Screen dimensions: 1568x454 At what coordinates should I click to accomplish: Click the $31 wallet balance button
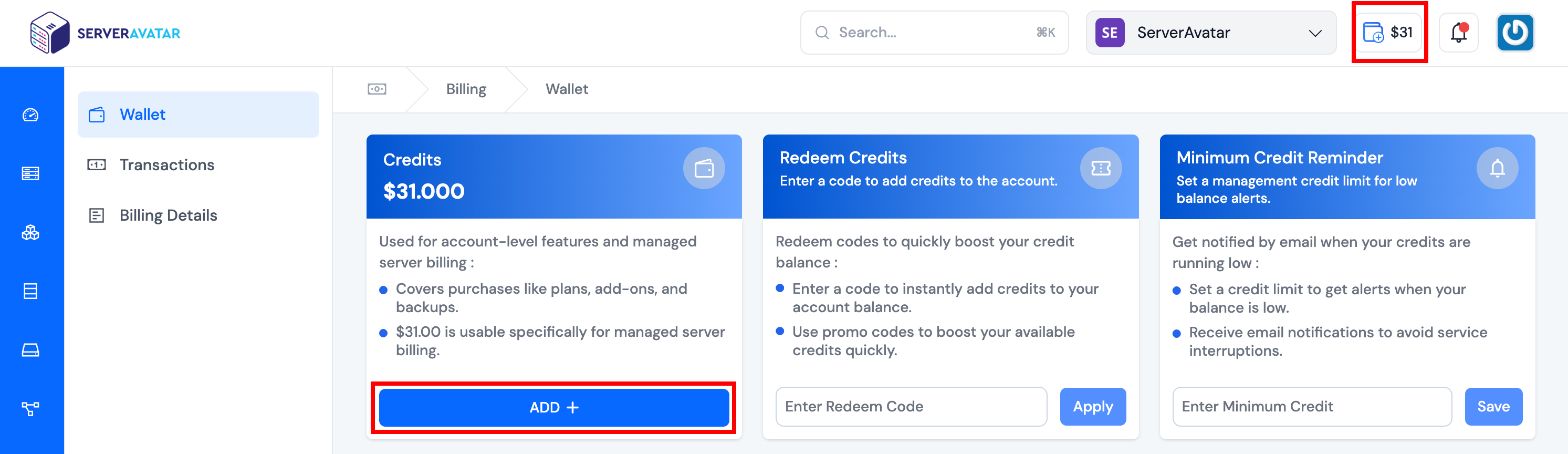[x=1388, y=33]
